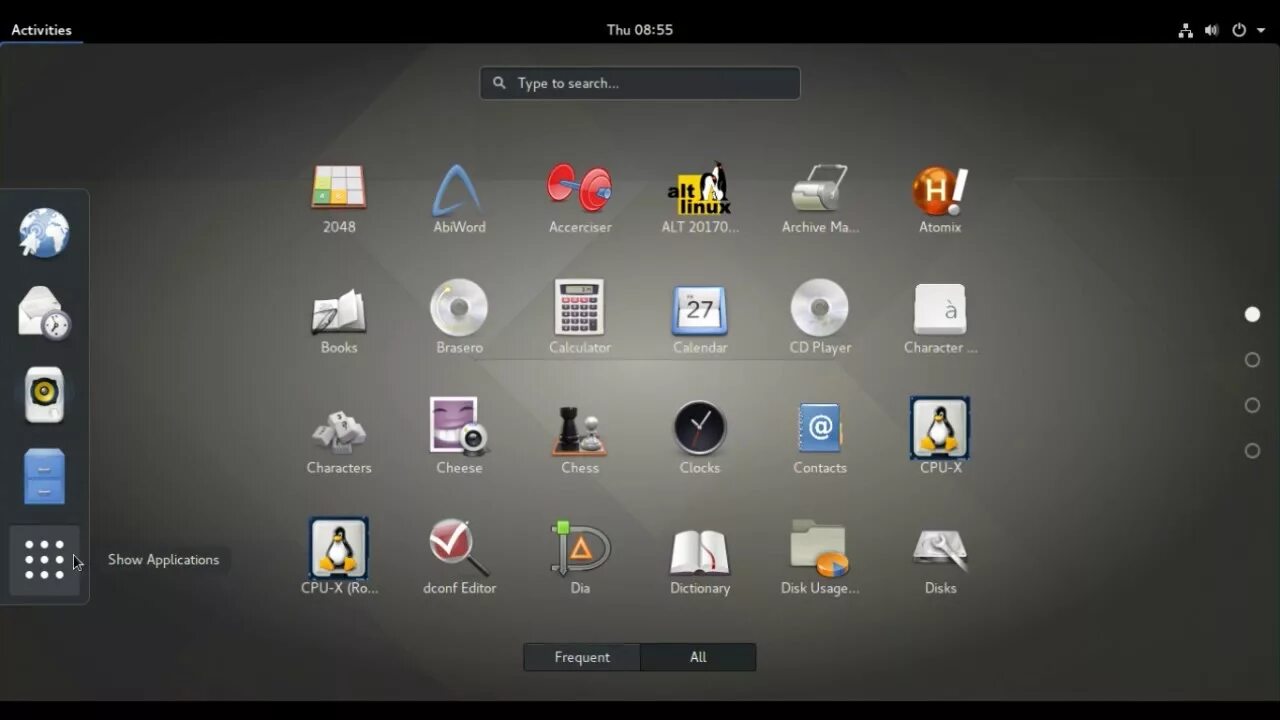Image resolution: width=1280 pixels, height=720 pixels.
Task: Open Rhythmbox speaker icon in dash
Action: [x=44, y=395]
